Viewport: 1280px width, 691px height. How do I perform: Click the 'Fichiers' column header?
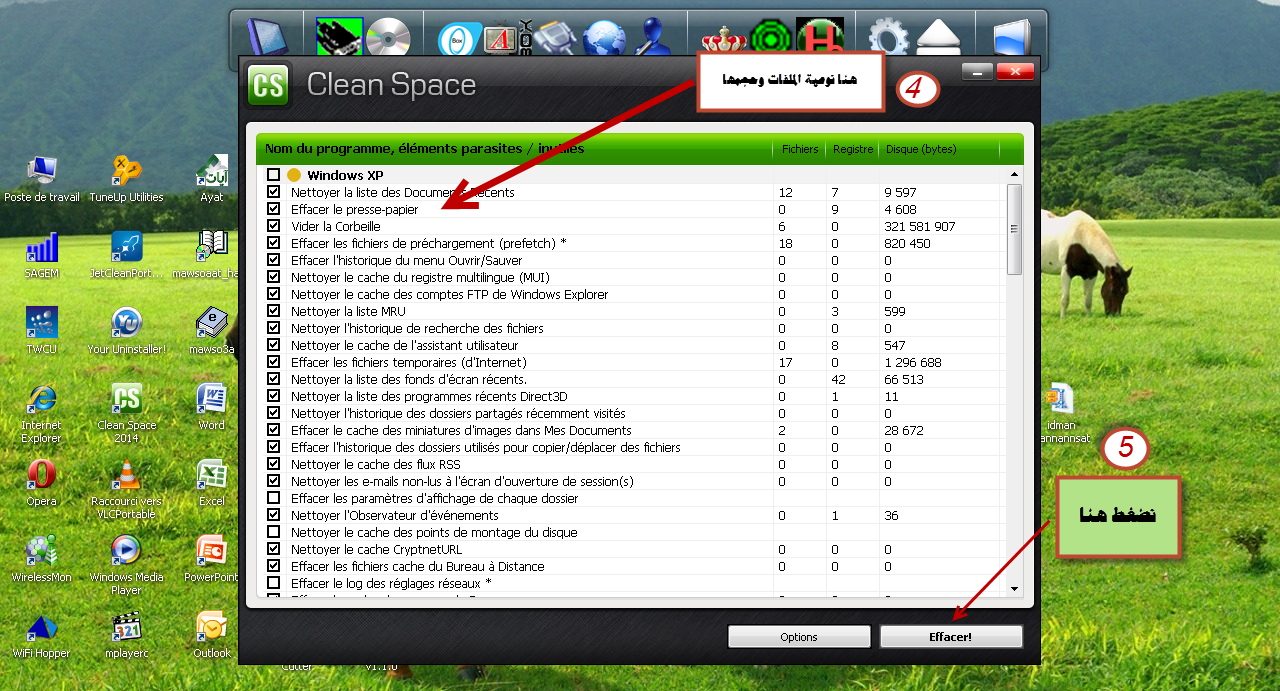point(799,149)
